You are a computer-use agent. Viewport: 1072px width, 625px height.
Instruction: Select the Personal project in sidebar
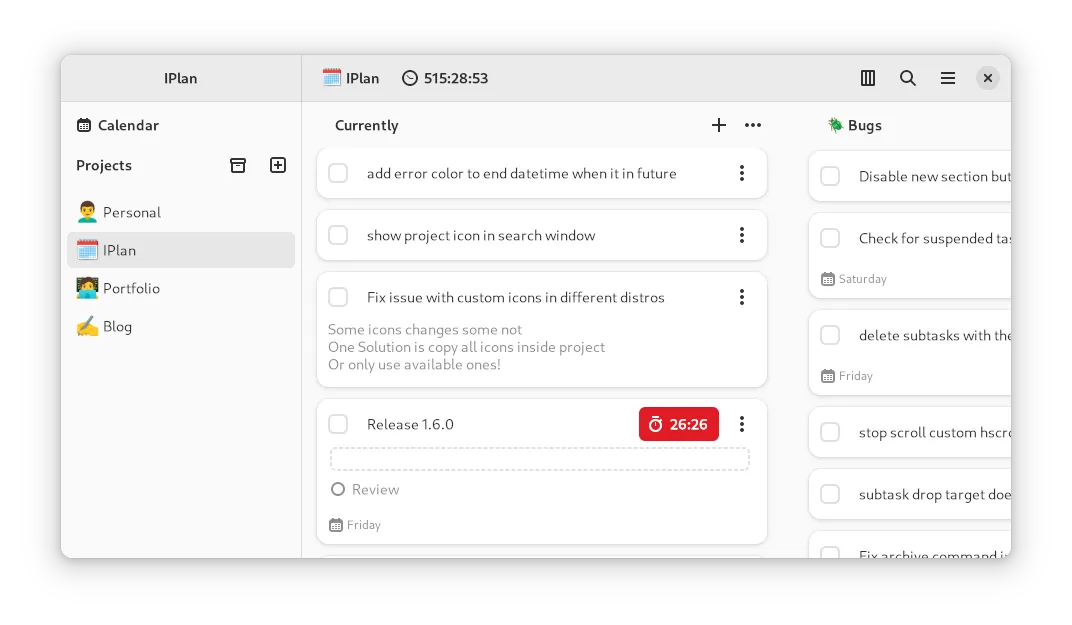131,212
